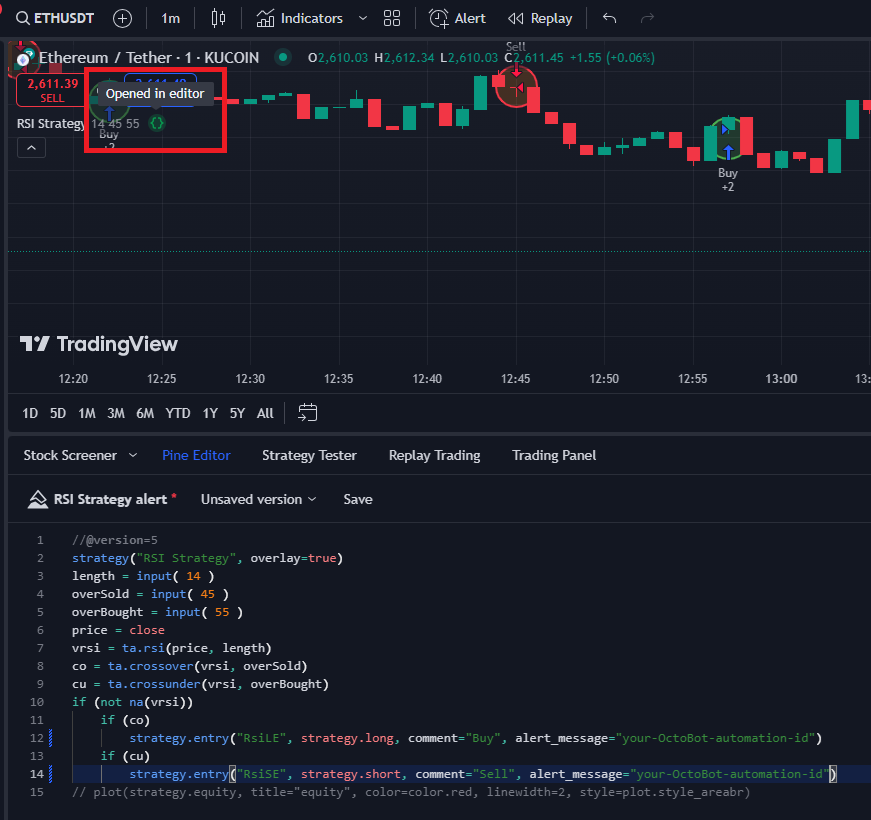The height and width of the screenshot is (820, 871).
Task: Select the All date range
Action: 265,413
